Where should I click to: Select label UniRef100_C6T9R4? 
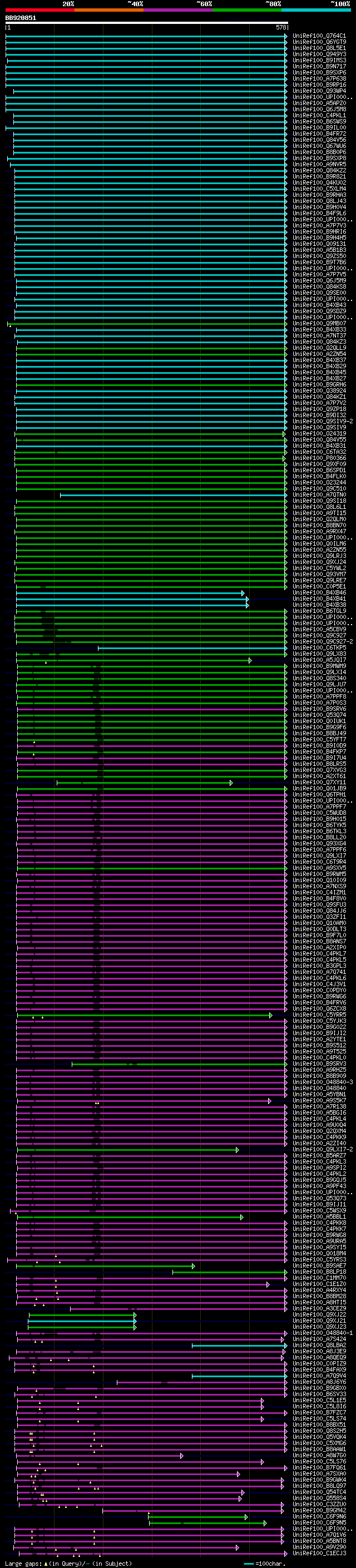(319, 863)
